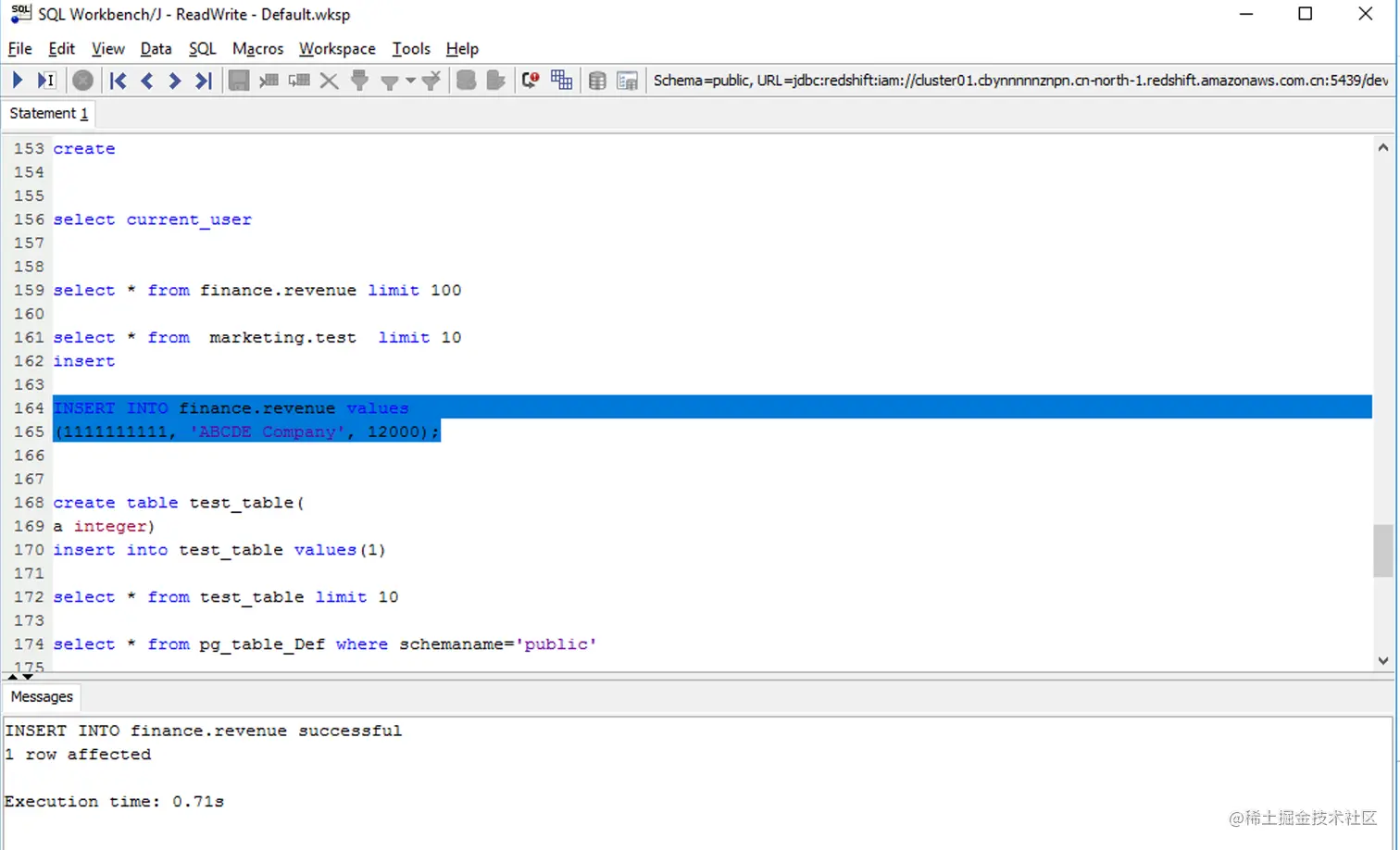Open the SQL menu

pyautogui.click(x=202, y=49)
